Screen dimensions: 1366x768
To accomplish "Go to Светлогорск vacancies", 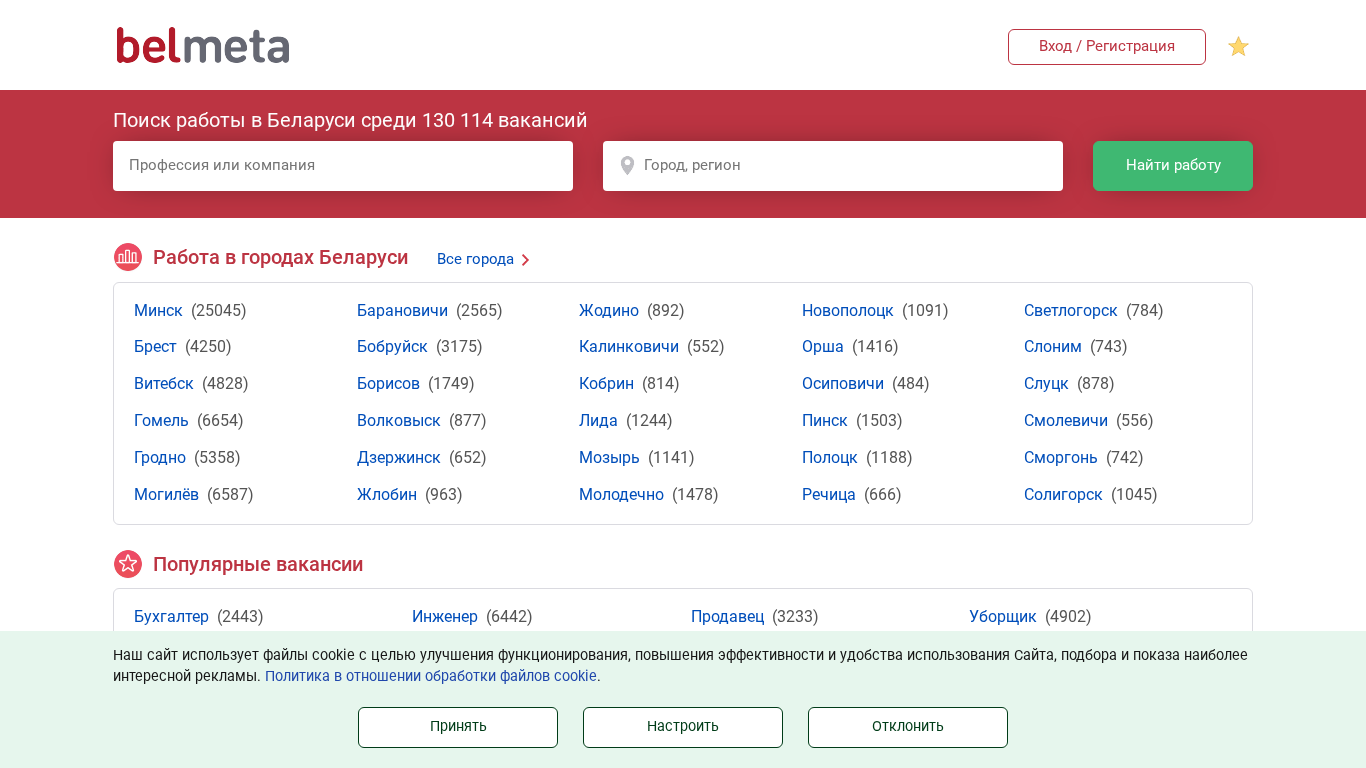I will [1071, 311].
